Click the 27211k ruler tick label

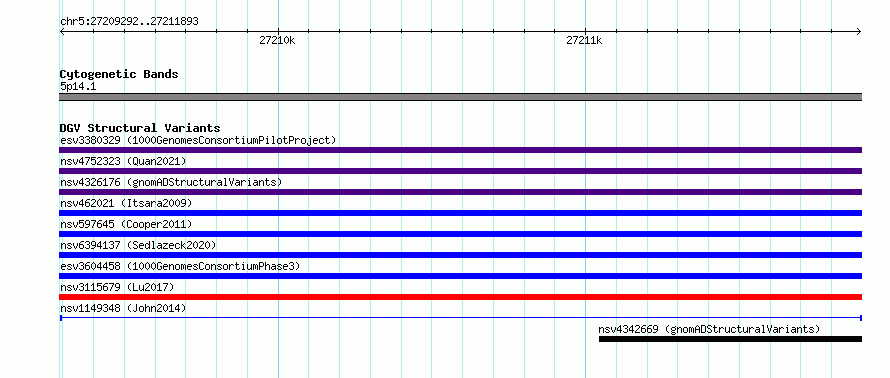point(584,40)
